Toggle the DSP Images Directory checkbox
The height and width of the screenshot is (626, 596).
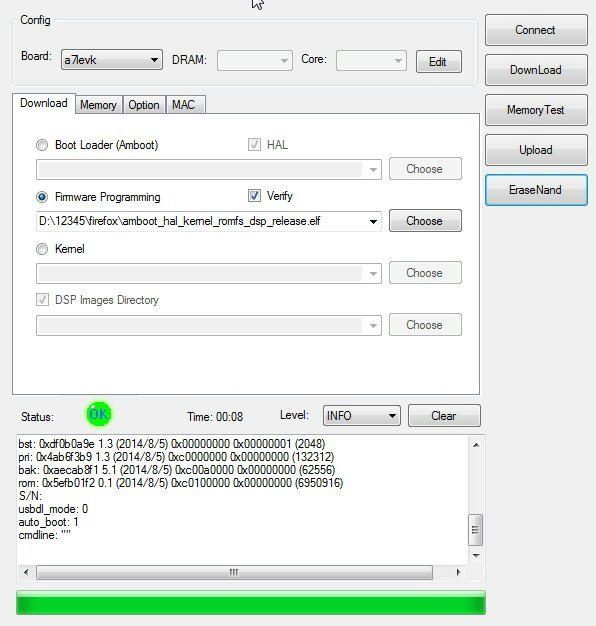pos(42,299)
